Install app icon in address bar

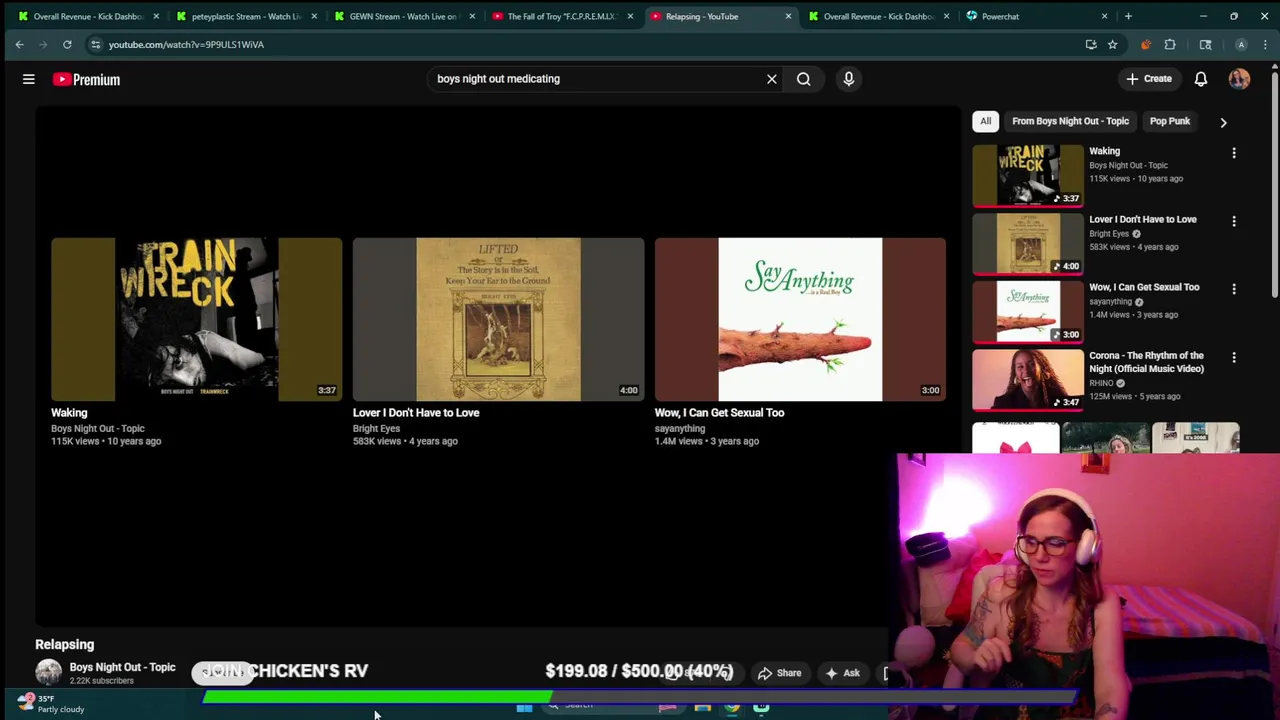coord(1091,44)
